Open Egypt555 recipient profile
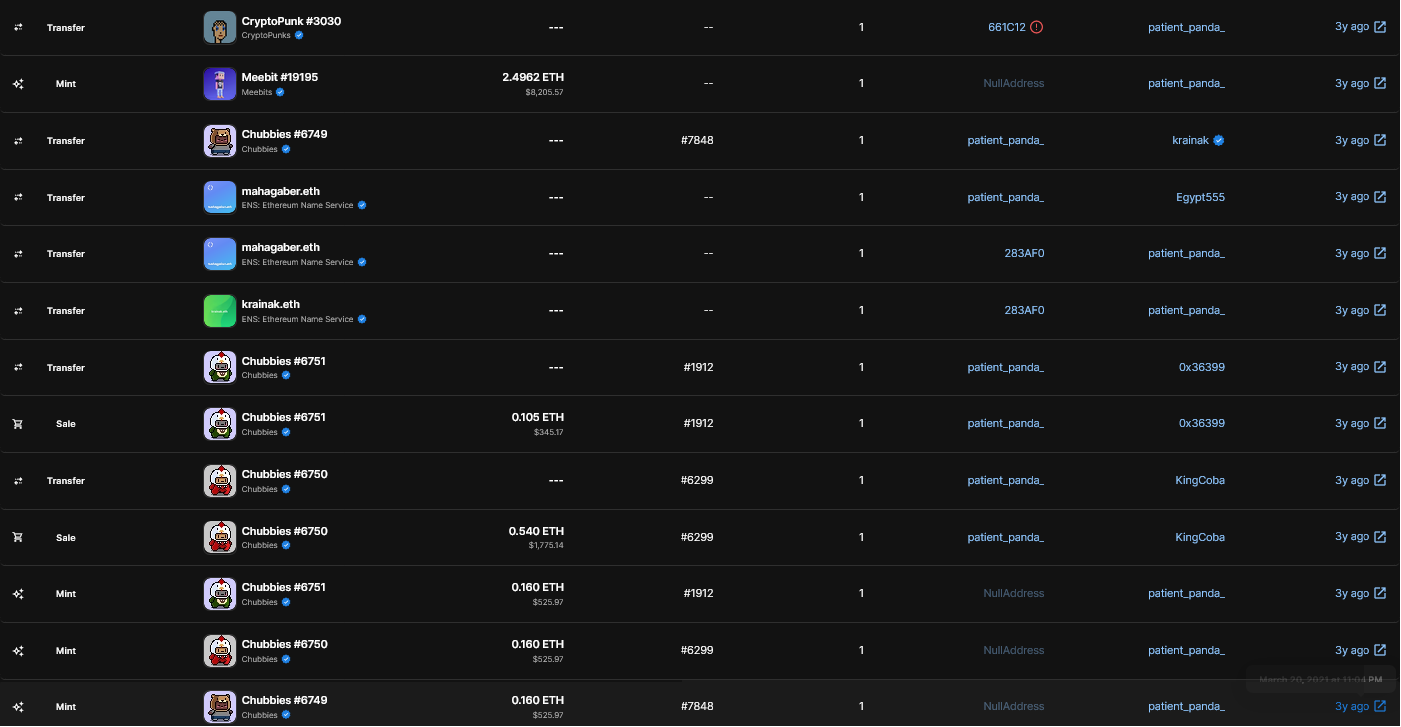The height and width of the screenshot is (727, 1401). tap(1201, 197)
